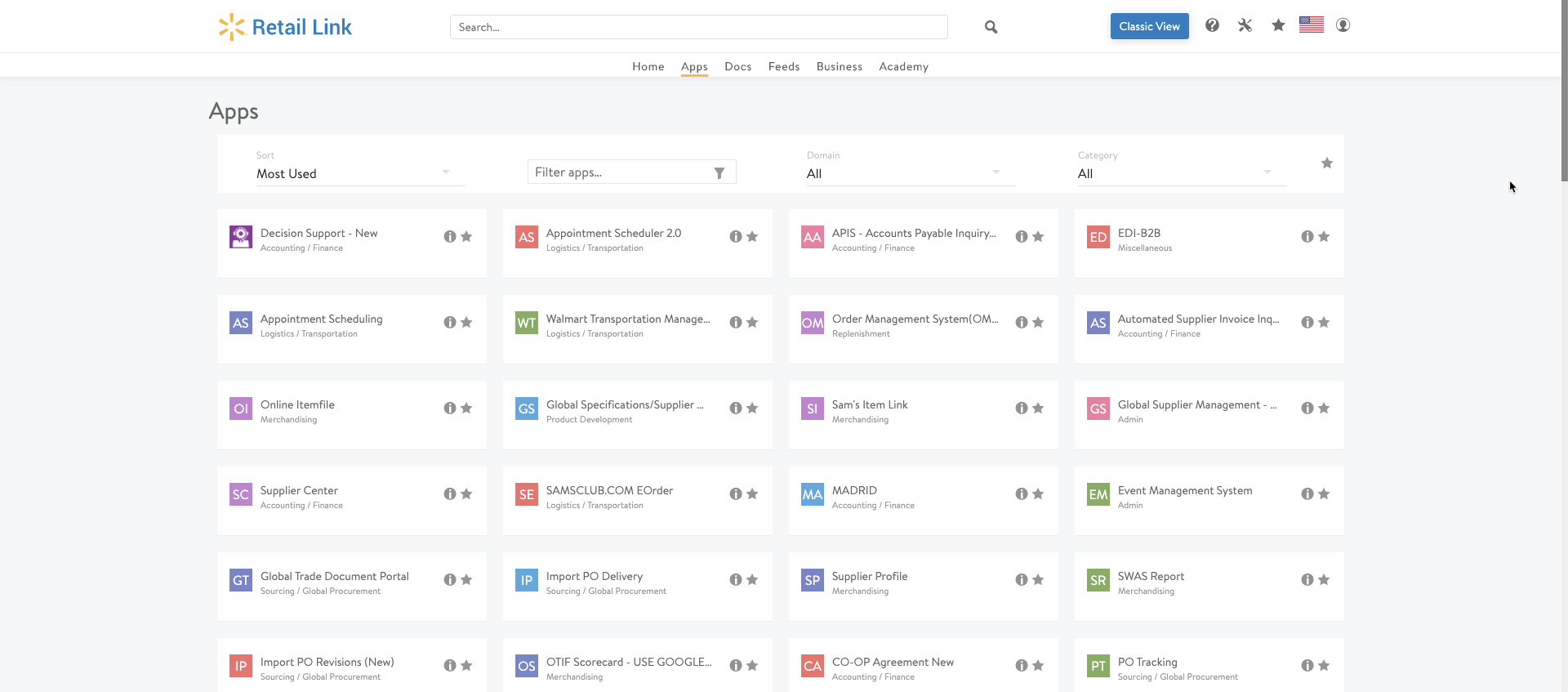Open the Category dropdown

point(1182,173)
